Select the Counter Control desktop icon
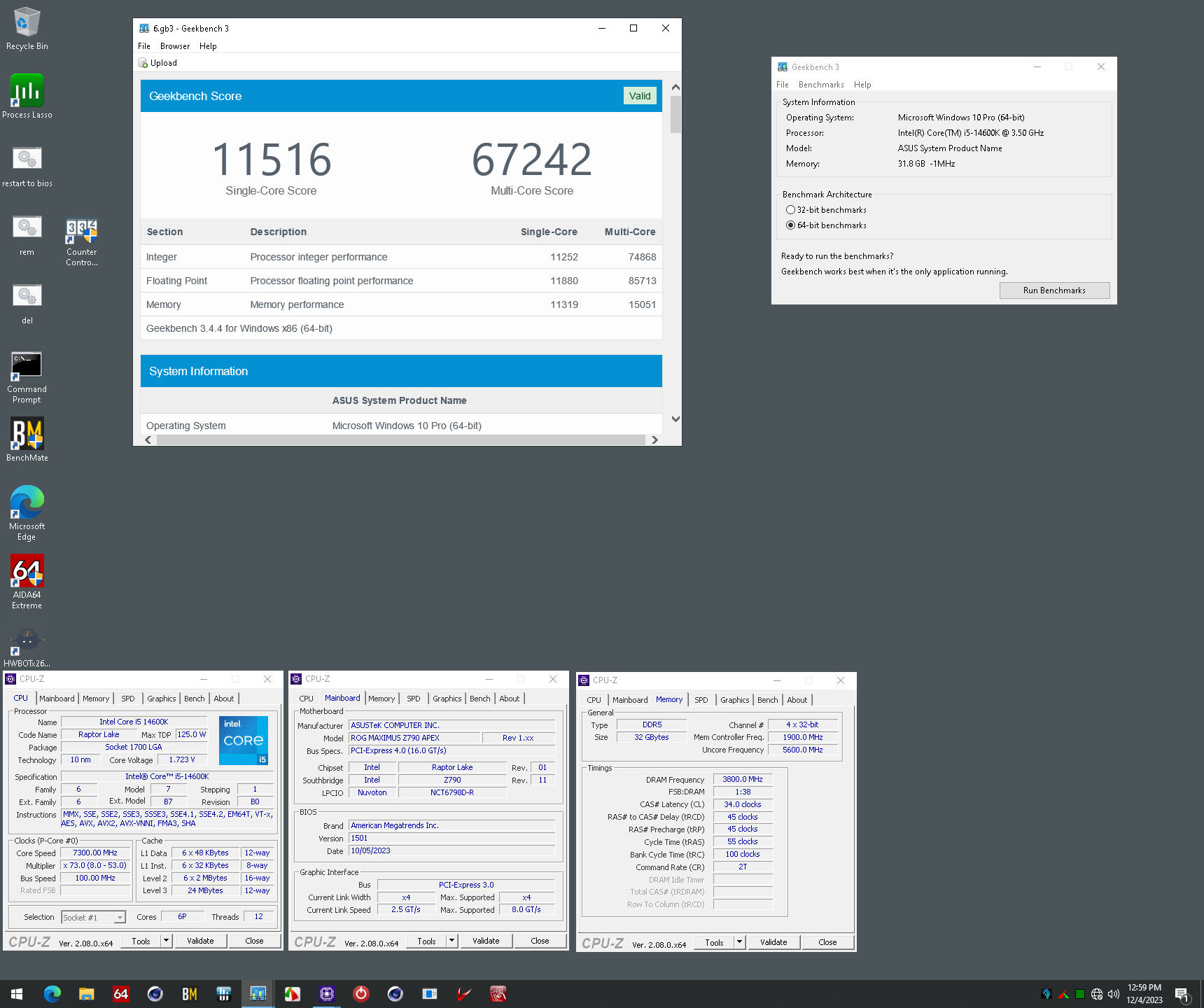This screenshot has height=1008, width=1204. coord(82,241)
